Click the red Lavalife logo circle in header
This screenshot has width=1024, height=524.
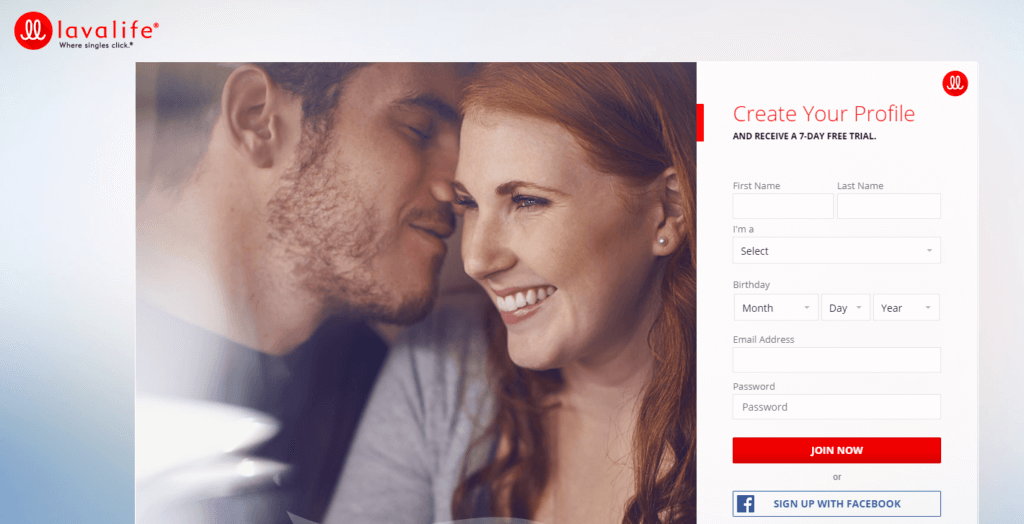pos(33,31)
